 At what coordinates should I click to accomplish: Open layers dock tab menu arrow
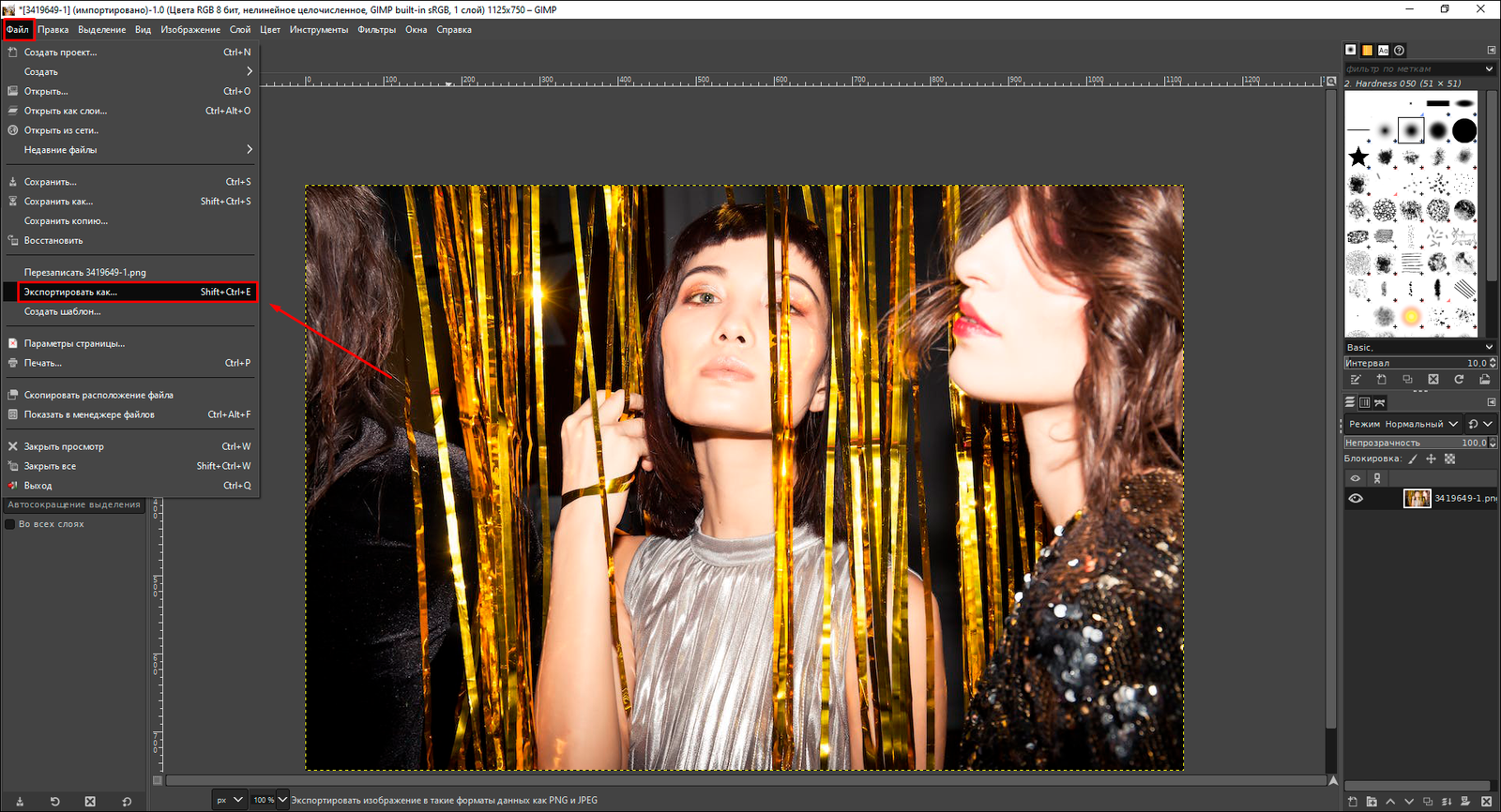click(x=1491, y=402)
